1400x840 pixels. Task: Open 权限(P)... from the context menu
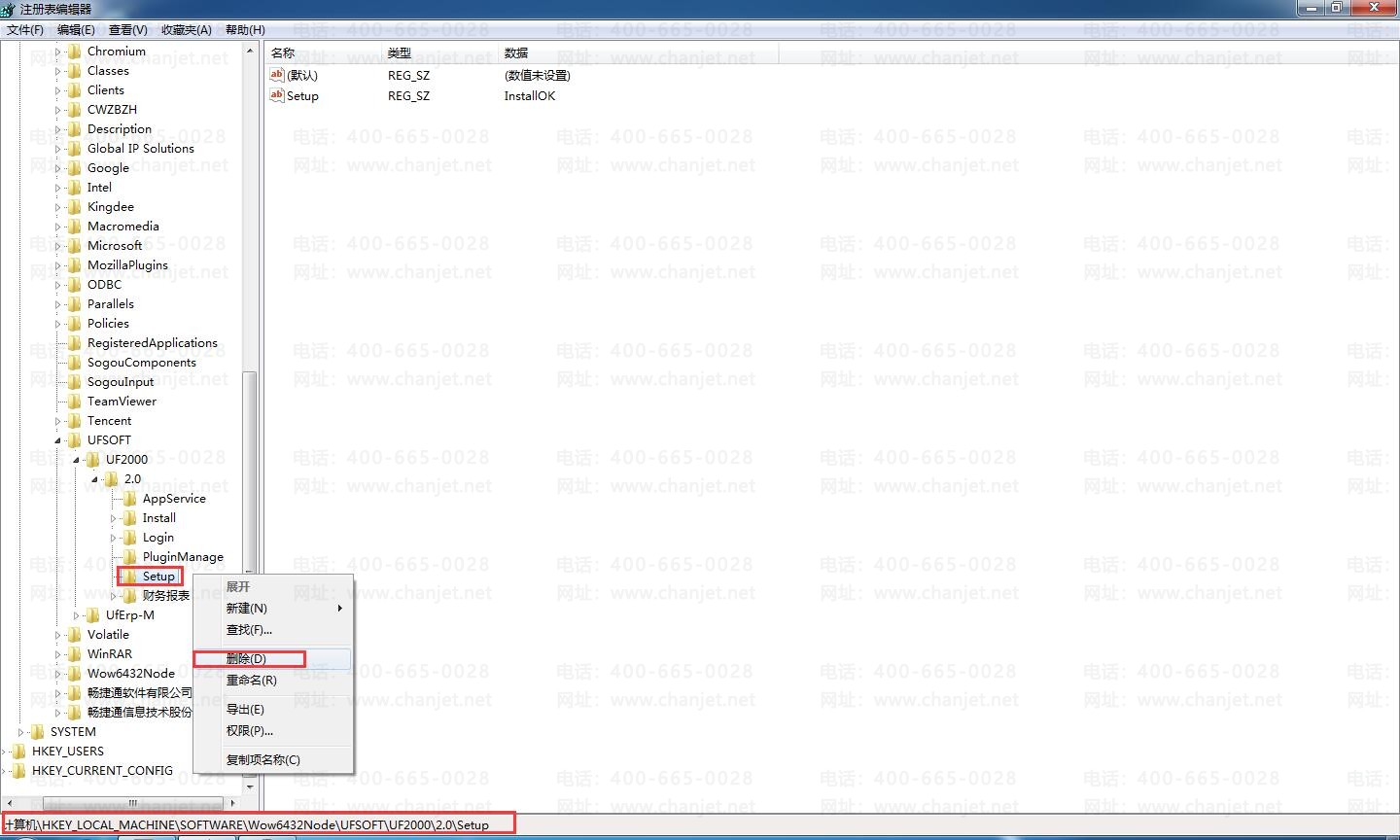tap(273, 731)
